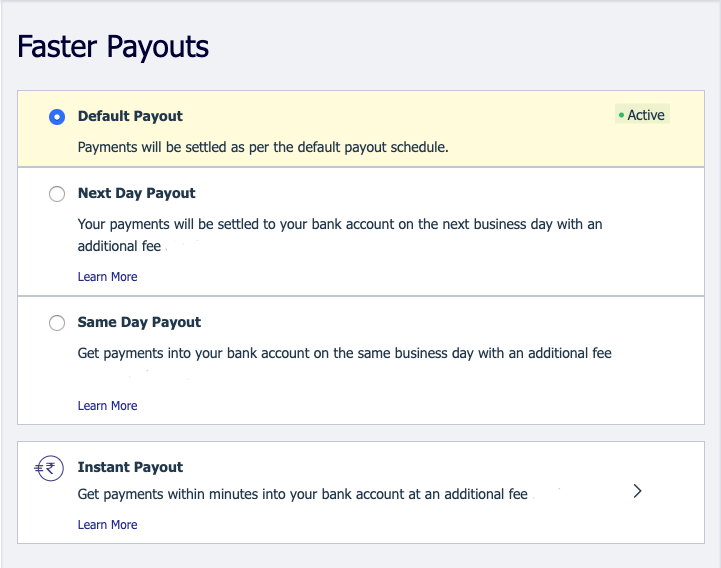Click the default payout schedule description text
The width and height of the screenshot is (721, 568).
(262, 147)
